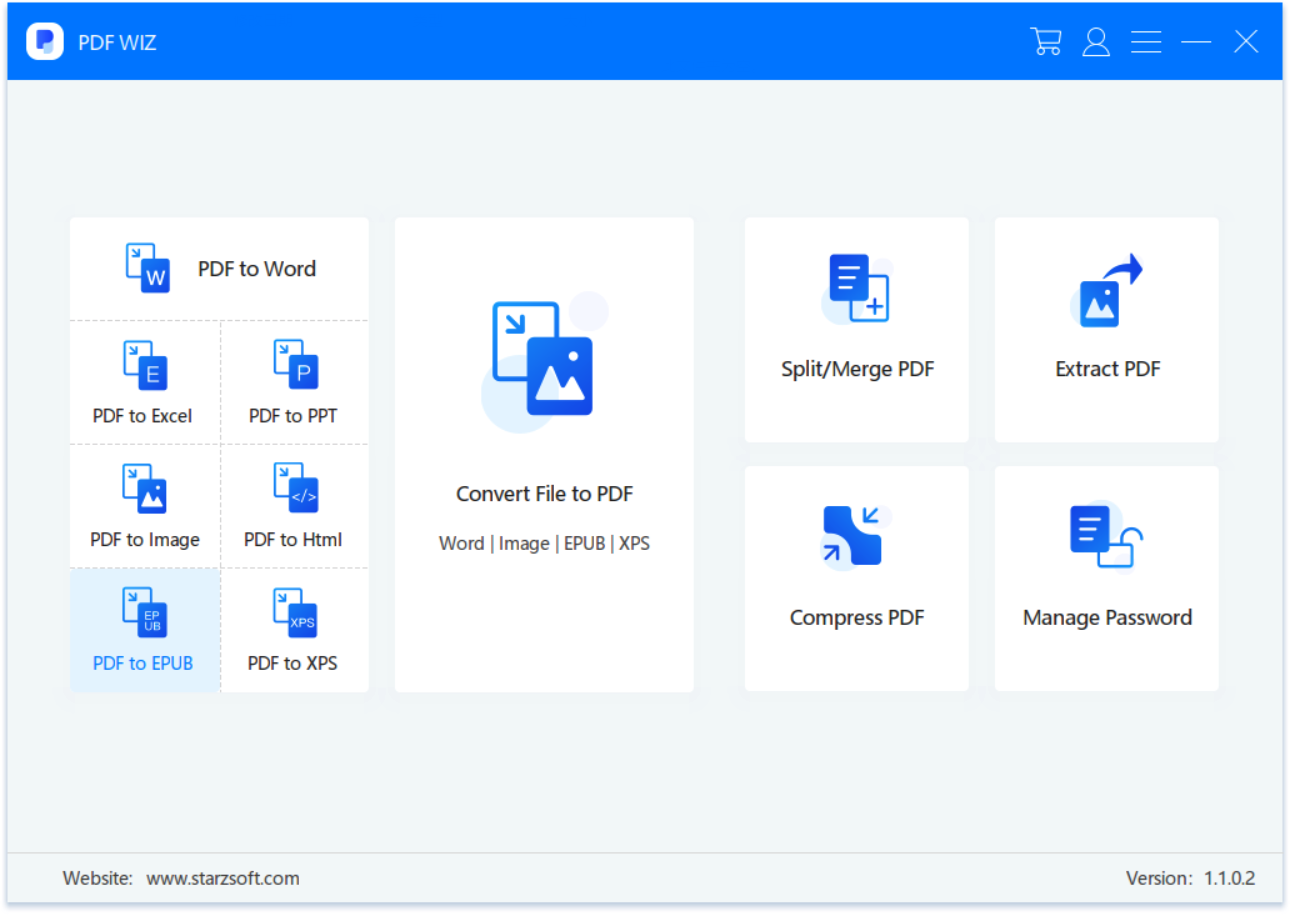The width and height of the screenshot is (1290, 916).
Task: Open the shopping cart purchase icon
Action: (x=1046, y=41)
